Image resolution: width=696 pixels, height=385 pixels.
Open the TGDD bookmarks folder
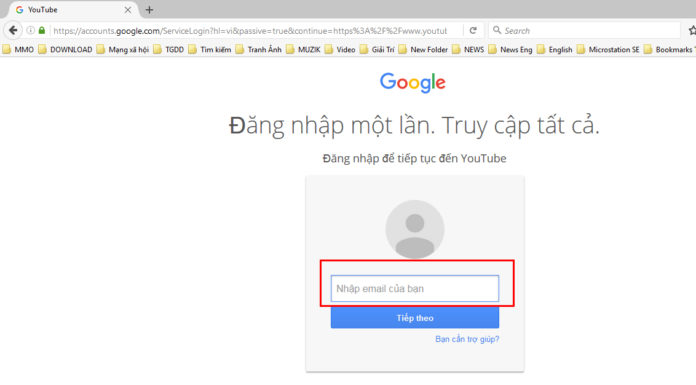tap(169, 49)
